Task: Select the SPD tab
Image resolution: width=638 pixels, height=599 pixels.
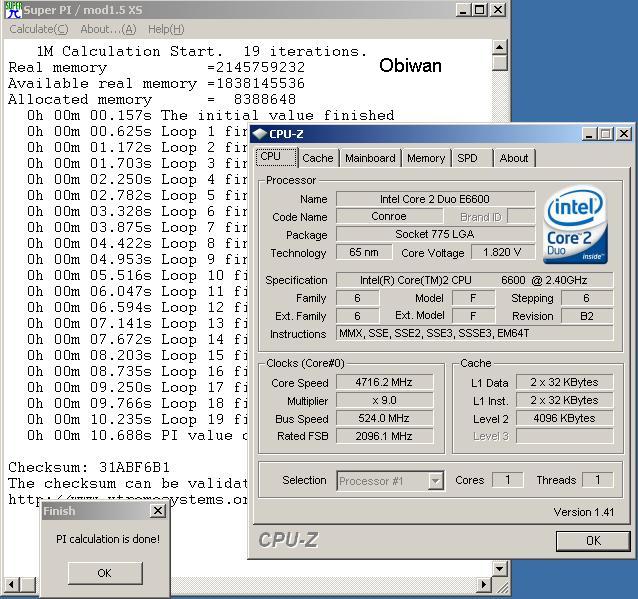Action: click(467, 158)
